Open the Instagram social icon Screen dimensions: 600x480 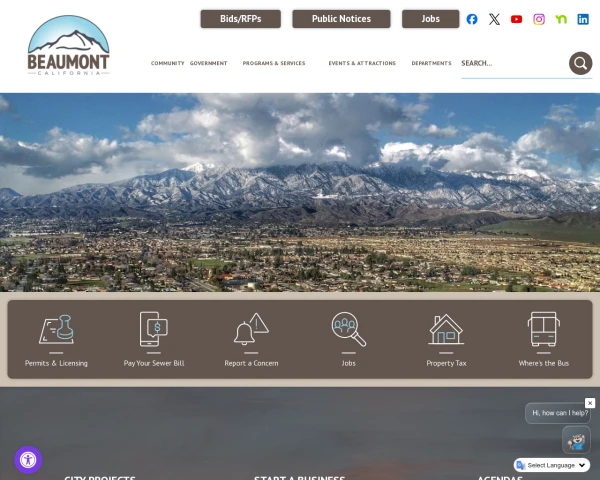(539, 19)
